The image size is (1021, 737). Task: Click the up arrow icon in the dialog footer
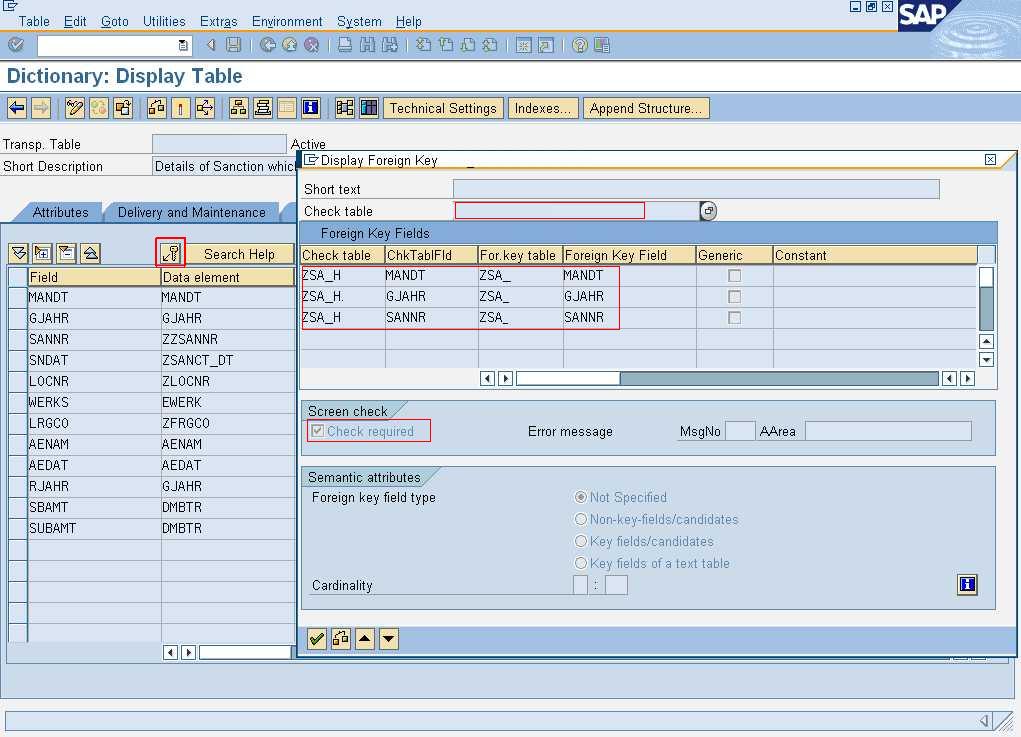(x=365, y=638)
